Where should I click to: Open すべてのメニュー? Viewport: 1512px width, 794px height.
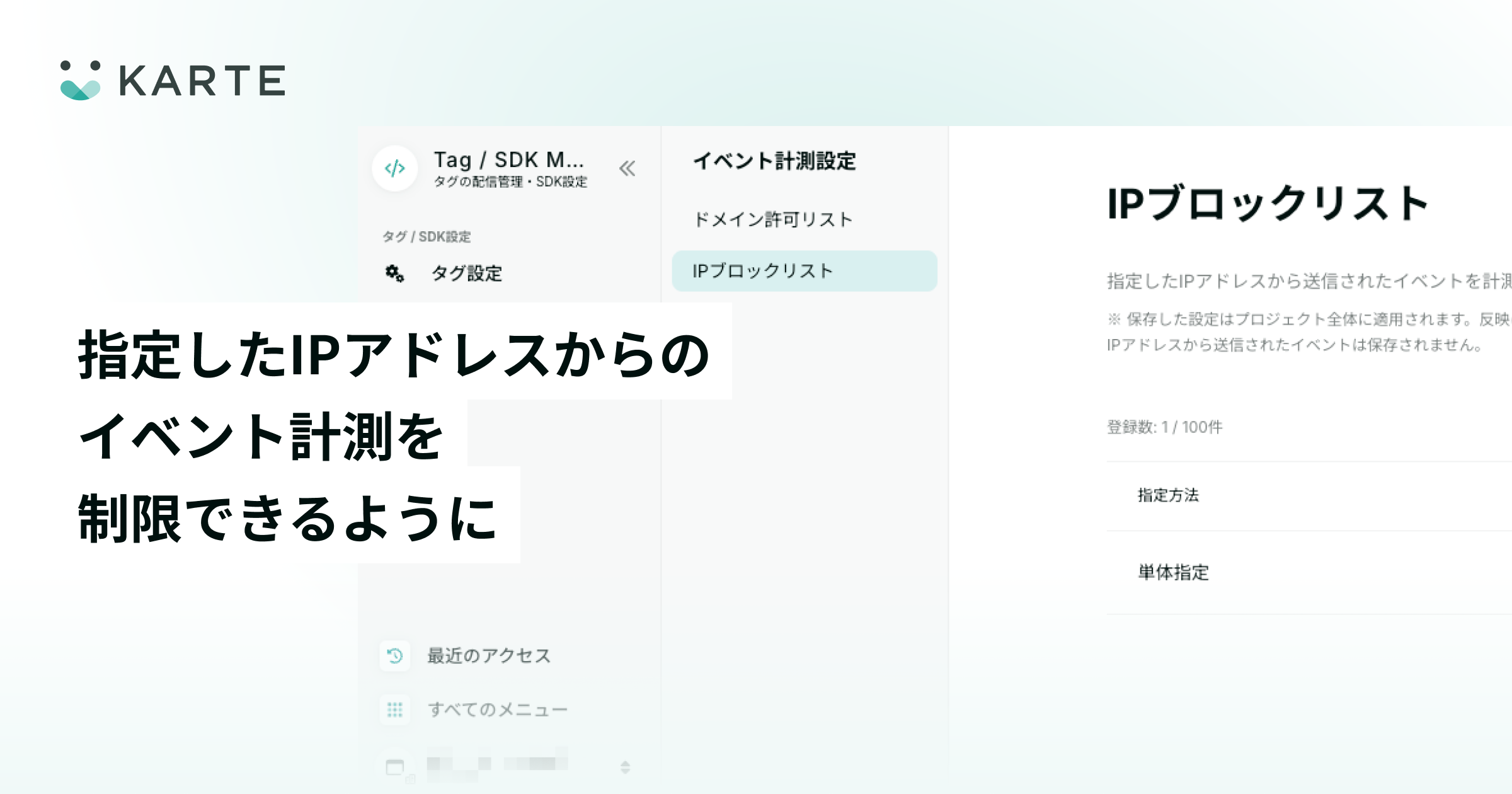pos(498,710)
